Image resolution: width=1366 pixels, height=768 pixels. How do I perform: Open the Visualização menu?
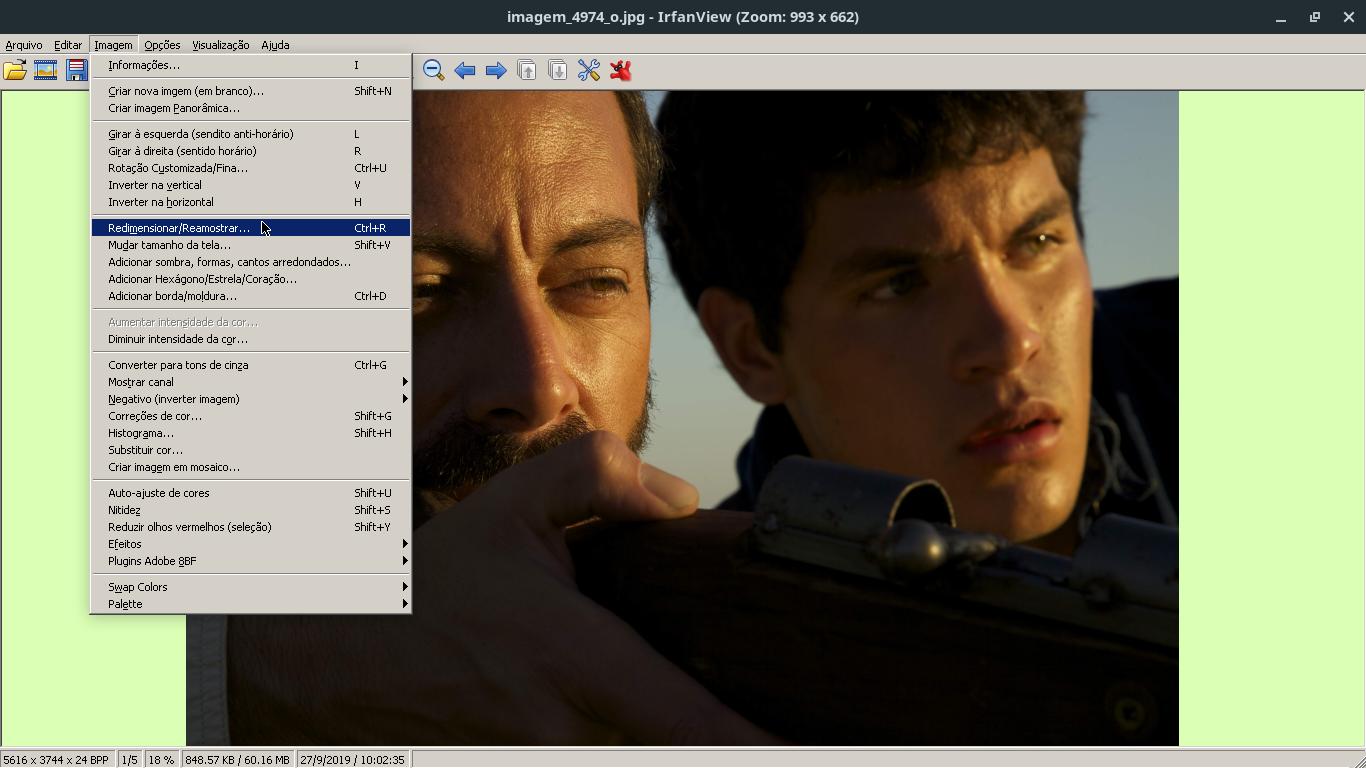click(x=220, y=45)
